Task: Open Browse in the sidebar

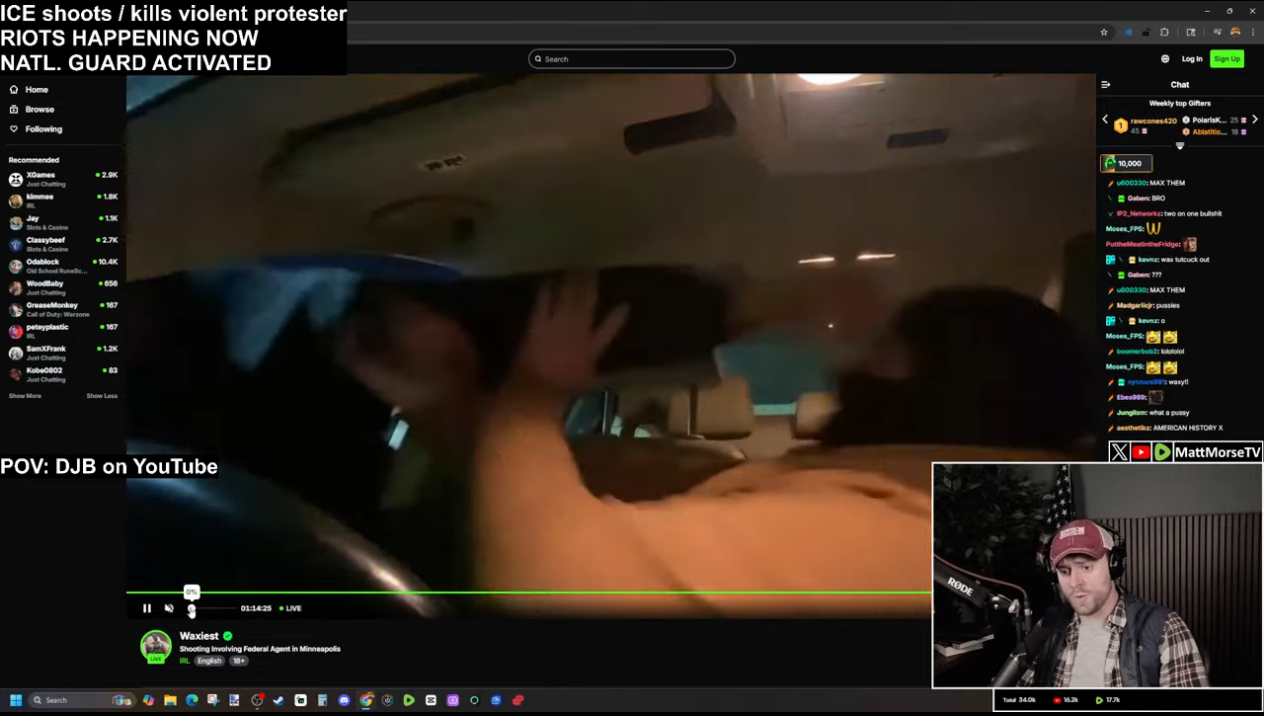Action: 39,109
